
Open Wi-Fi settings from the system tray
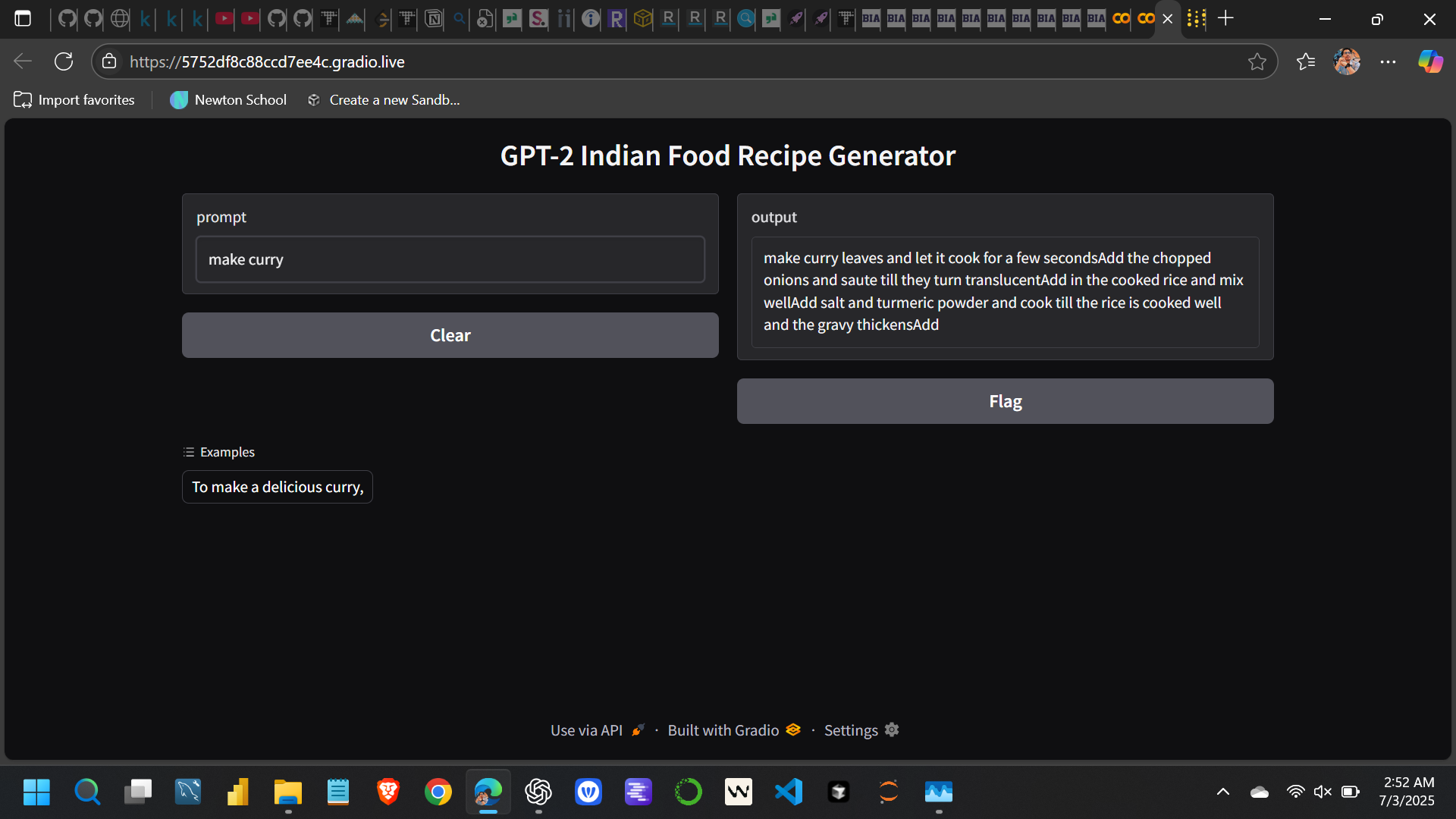pyautogui.click(x=1296, y=791)
